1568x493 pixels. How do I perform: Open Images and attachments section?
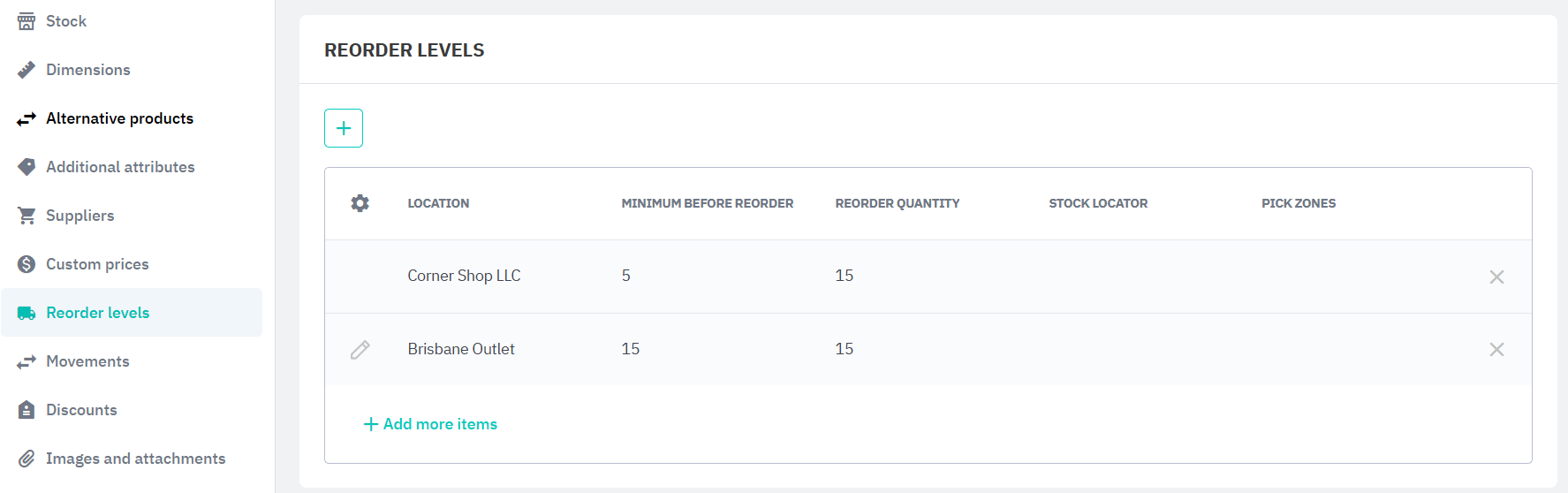click(x=135, y=459)
